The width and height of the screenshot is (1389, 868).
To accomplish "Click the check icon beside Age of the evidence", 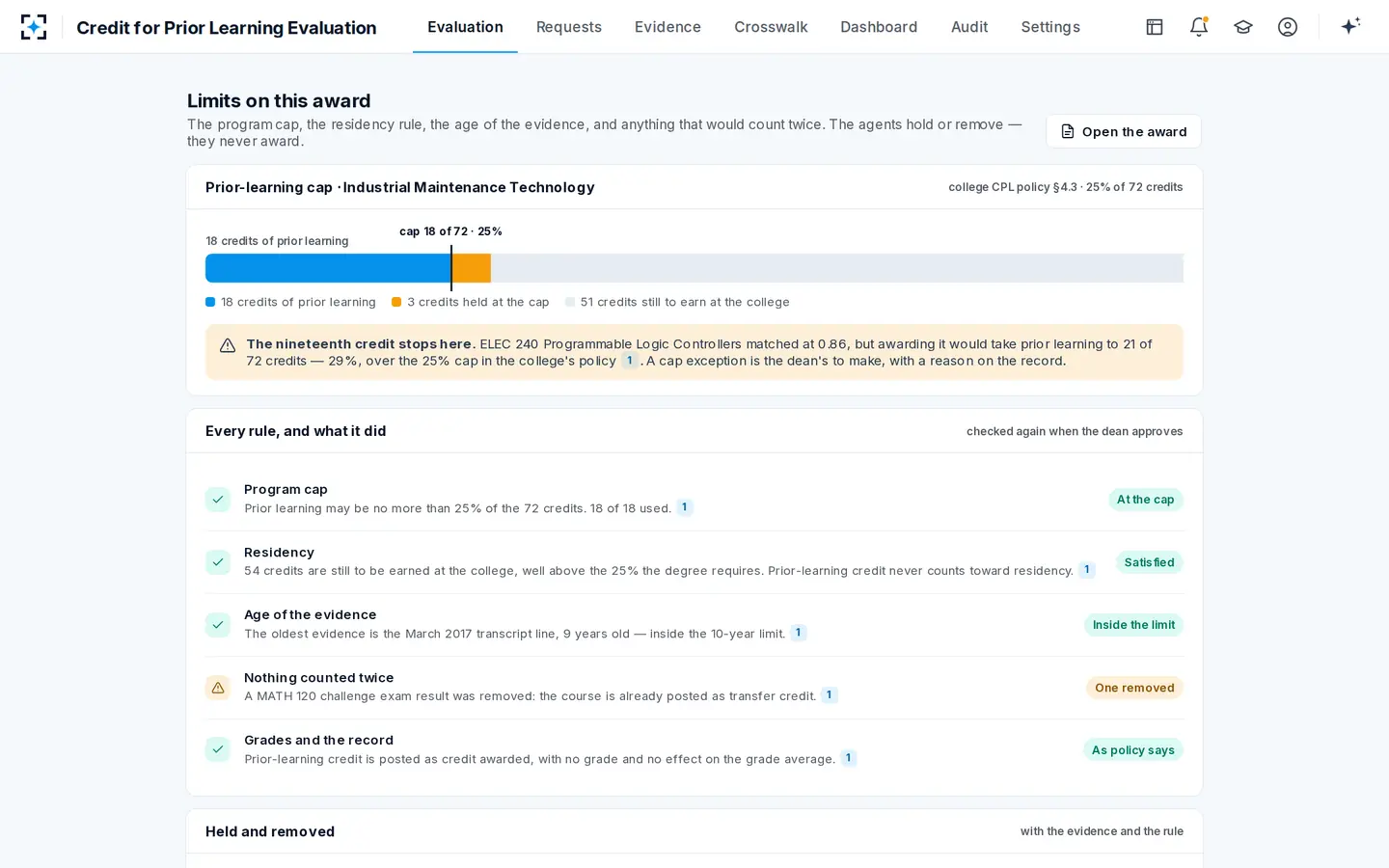I will coord(218,625).
